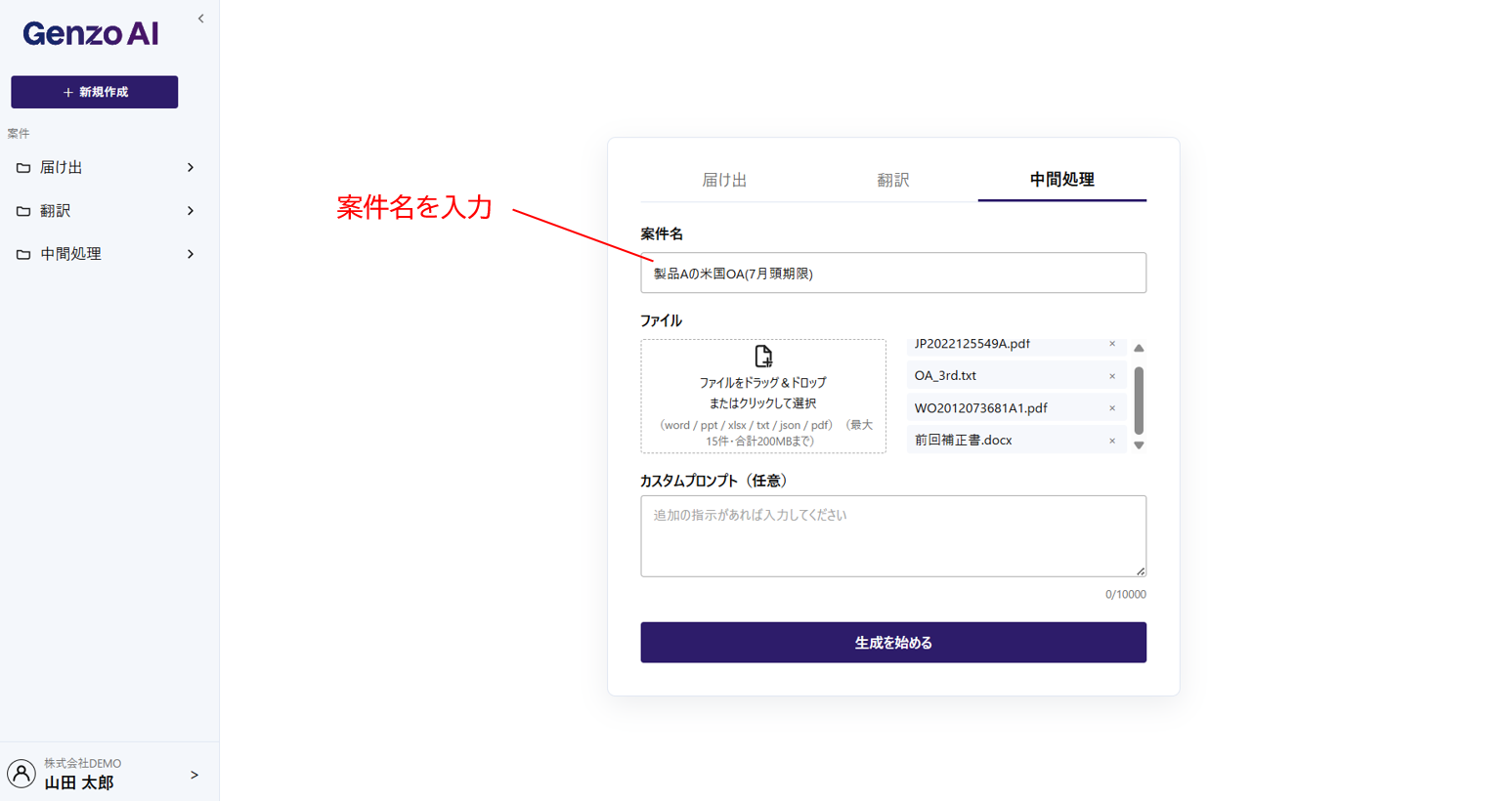Switch to the 届け出 tab
Image resolution: width=1512 pixels, height=802 pixels.
[724, 180]
